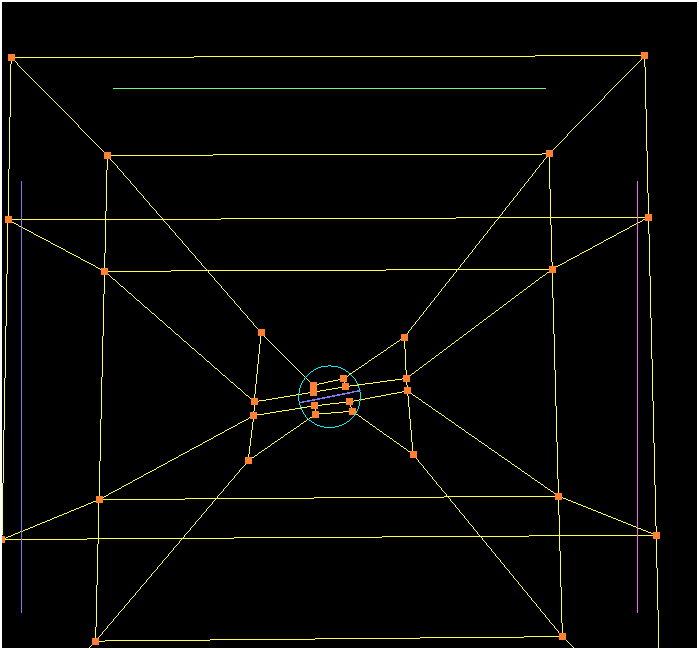Select the gray vertical line on right side

click(637, 400)
